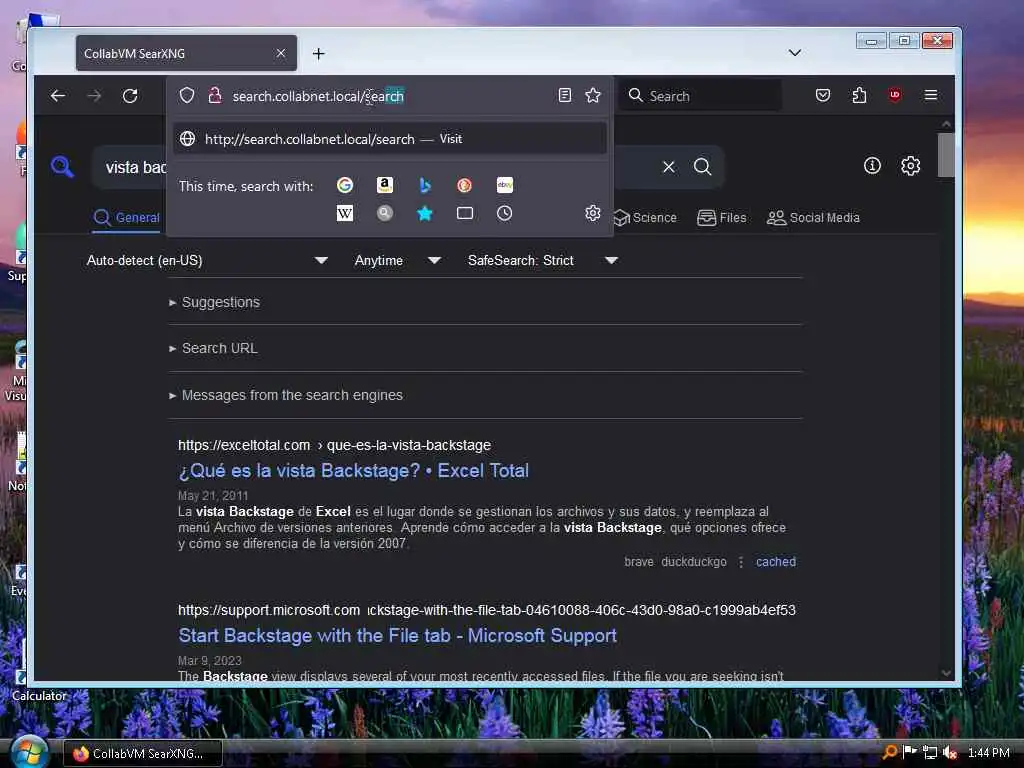This screenshot has height=768, width=1024.
Task: Open cached version of first result
Action: coord(776,562)
